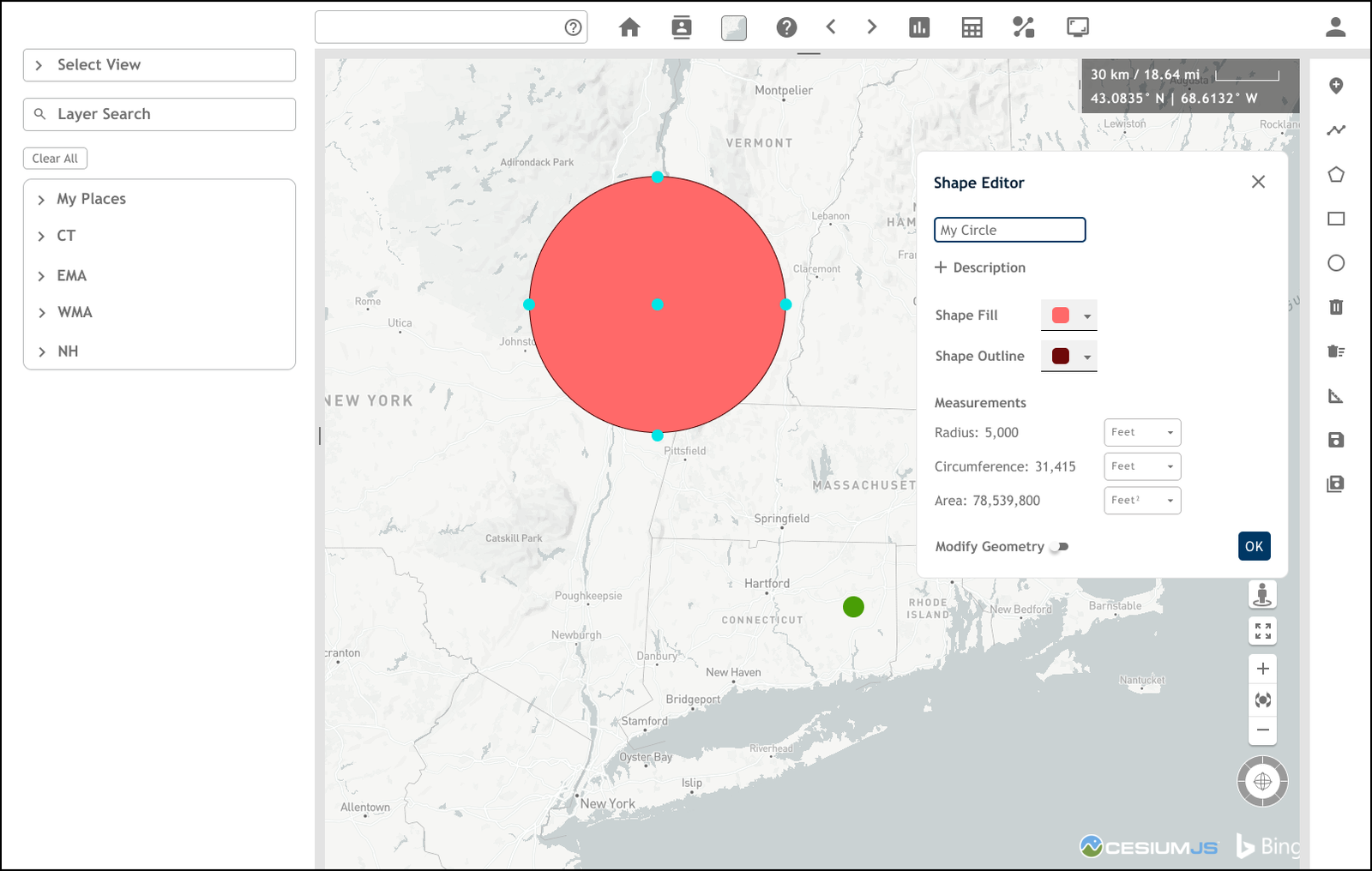The width and height of the screenshot is (1372, 871).
Task: Open the tools and settings icon
Action: click(x=1024, y=27)
